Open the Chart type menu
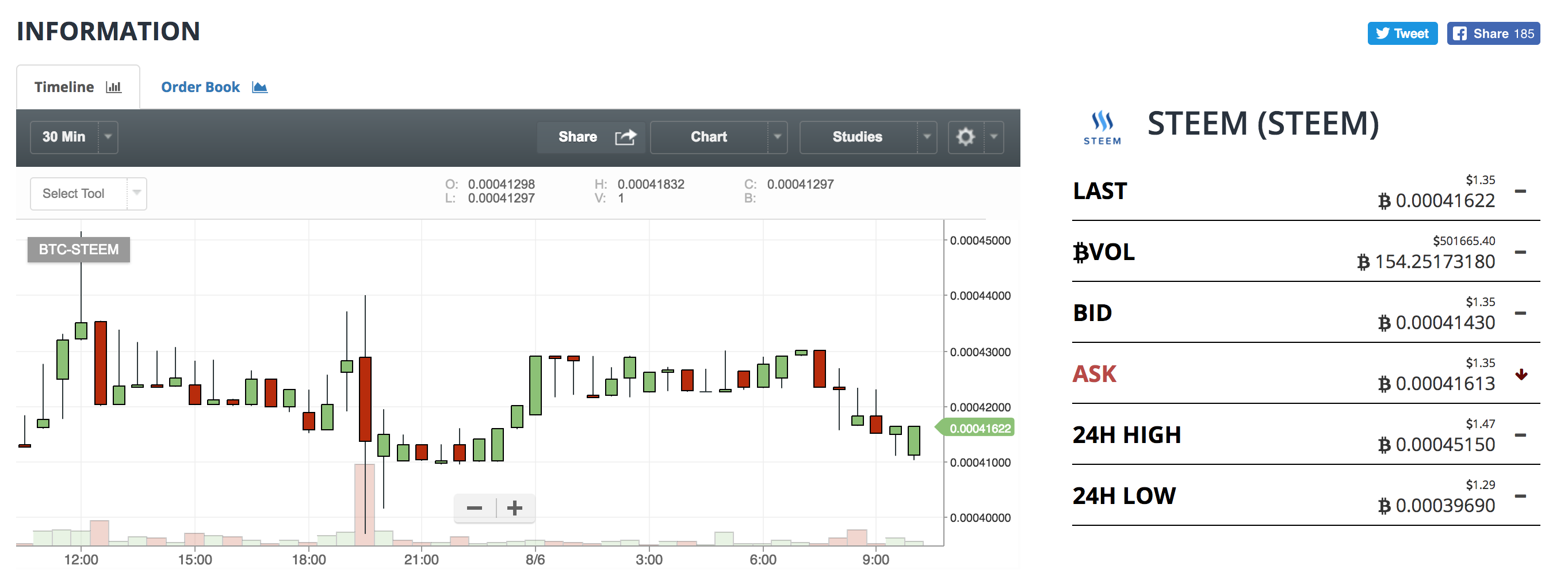 718,137
